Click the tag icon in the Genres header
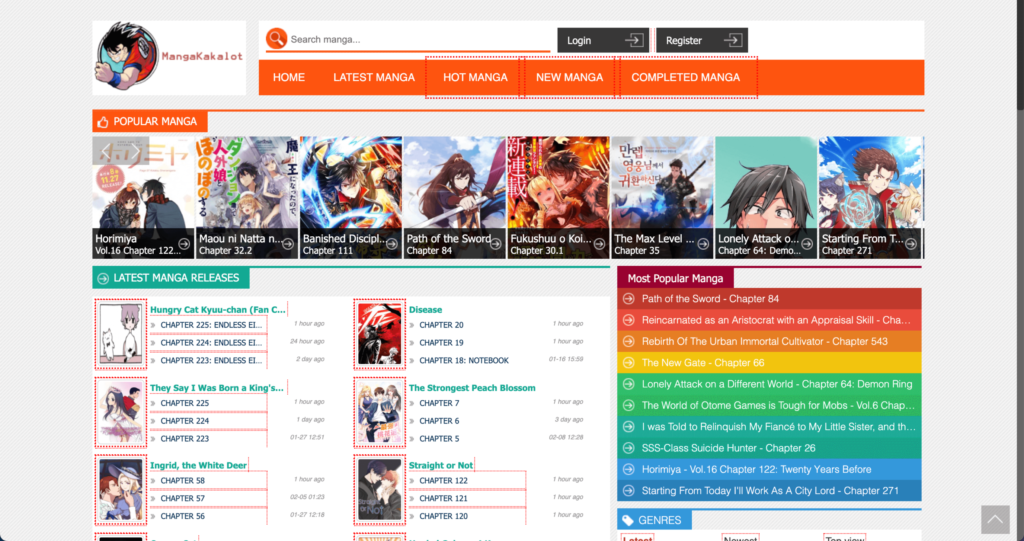This screenshot has height=541, width=1024. pyautogui.click(x=627, y=520)
